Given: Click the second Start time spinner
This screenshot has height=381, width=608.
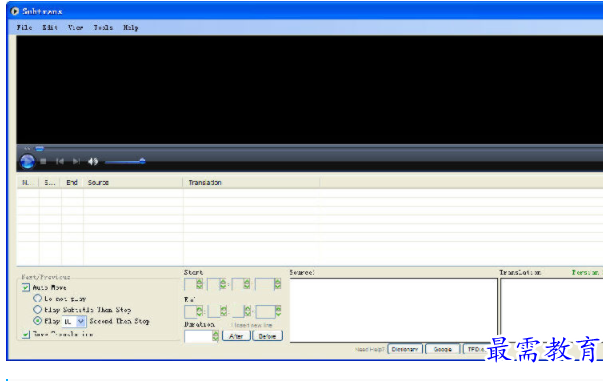Looking at the screenshot, I should point(223,284).
